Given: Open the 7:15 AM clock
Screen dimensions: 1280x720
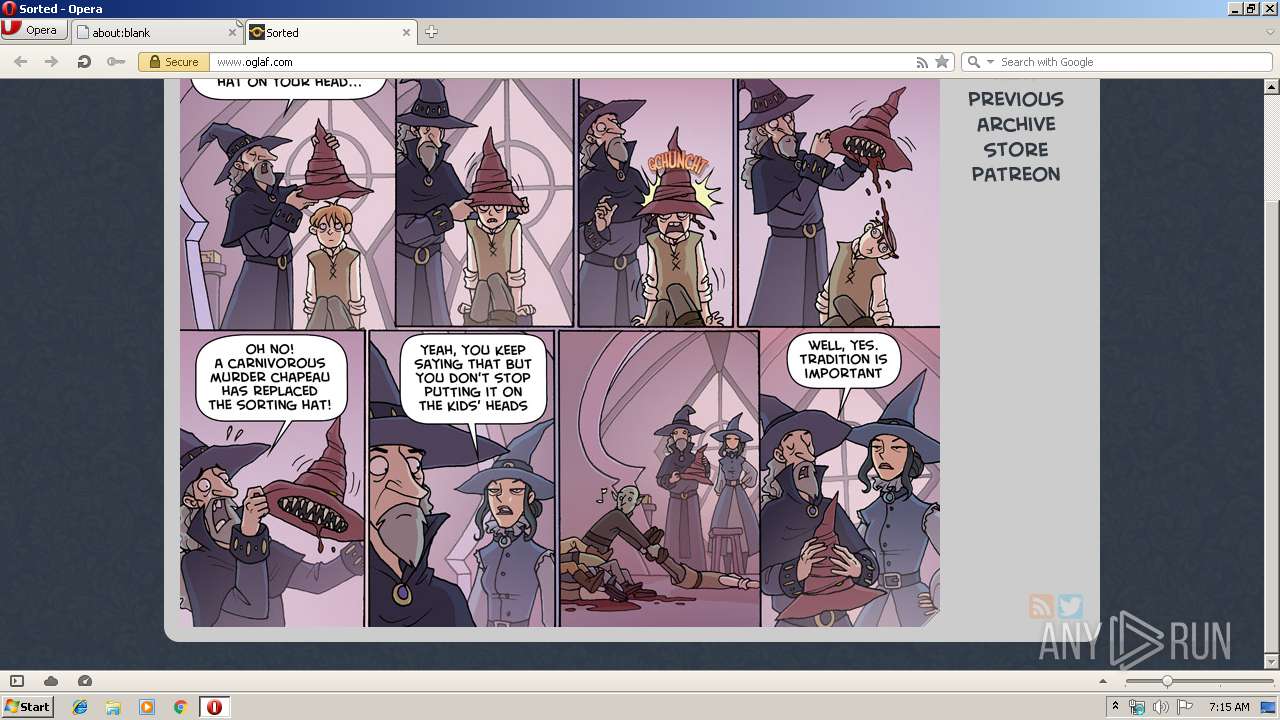Looking at the screenshot, I should click(x=1229, y=707).
